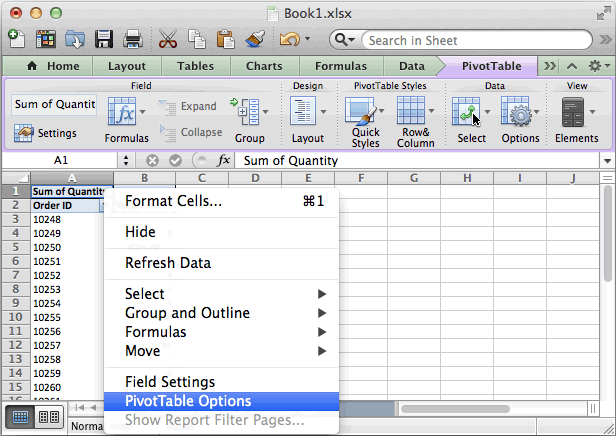
Task: Cut selection with scissors icon
Action: 168,39
